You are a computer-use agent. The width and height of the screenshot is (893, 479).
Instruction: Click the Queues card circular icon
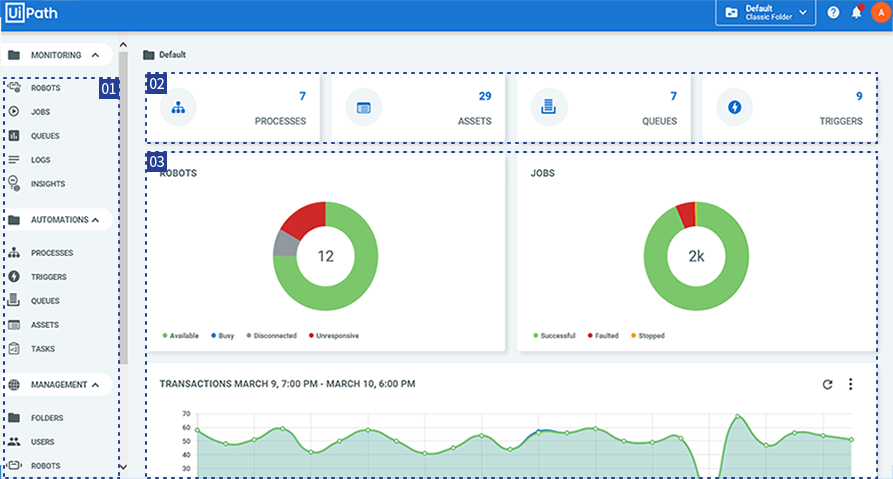549,107
